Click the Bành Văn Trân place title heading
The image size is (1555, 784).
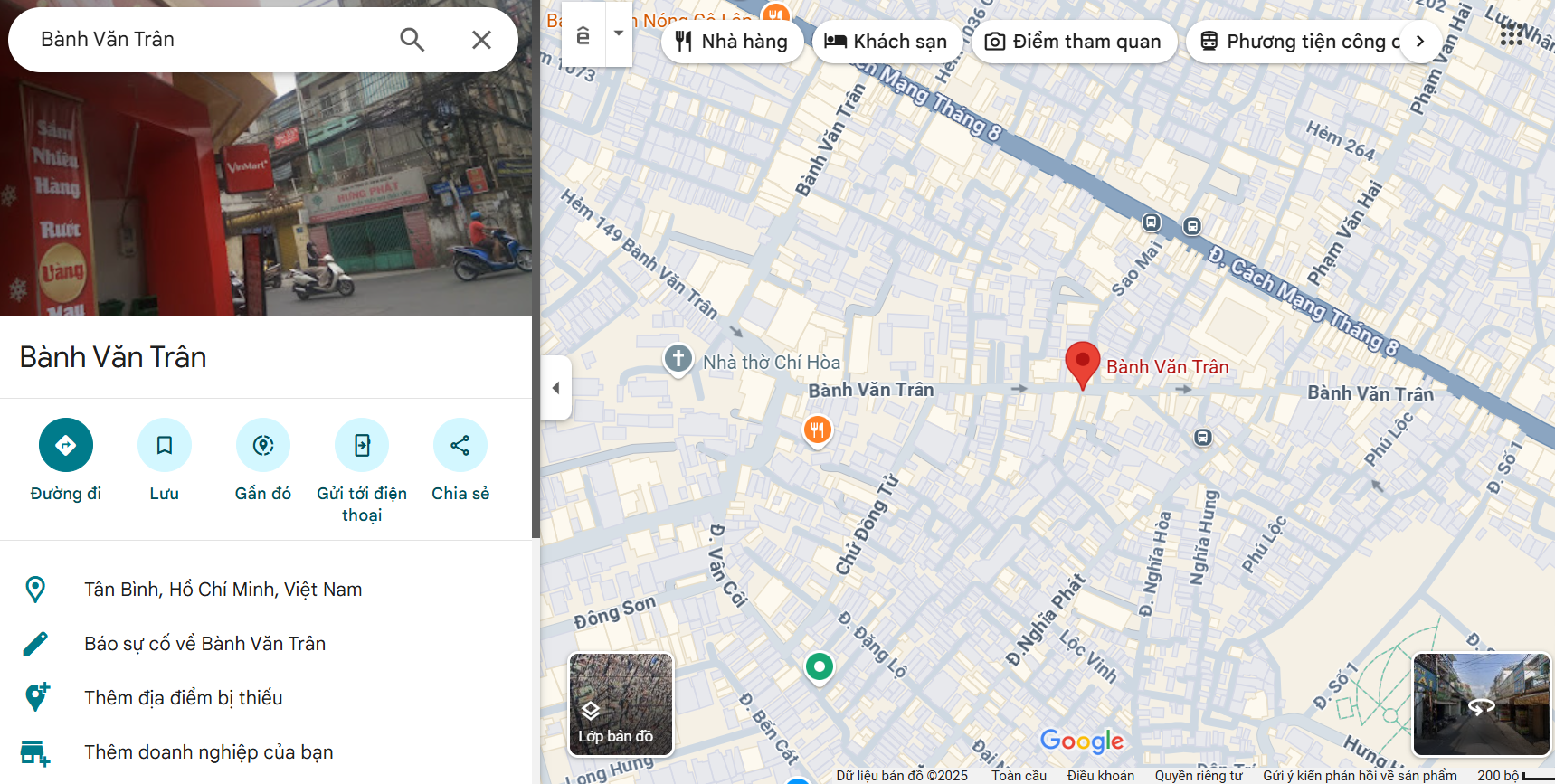pos(113,357)
